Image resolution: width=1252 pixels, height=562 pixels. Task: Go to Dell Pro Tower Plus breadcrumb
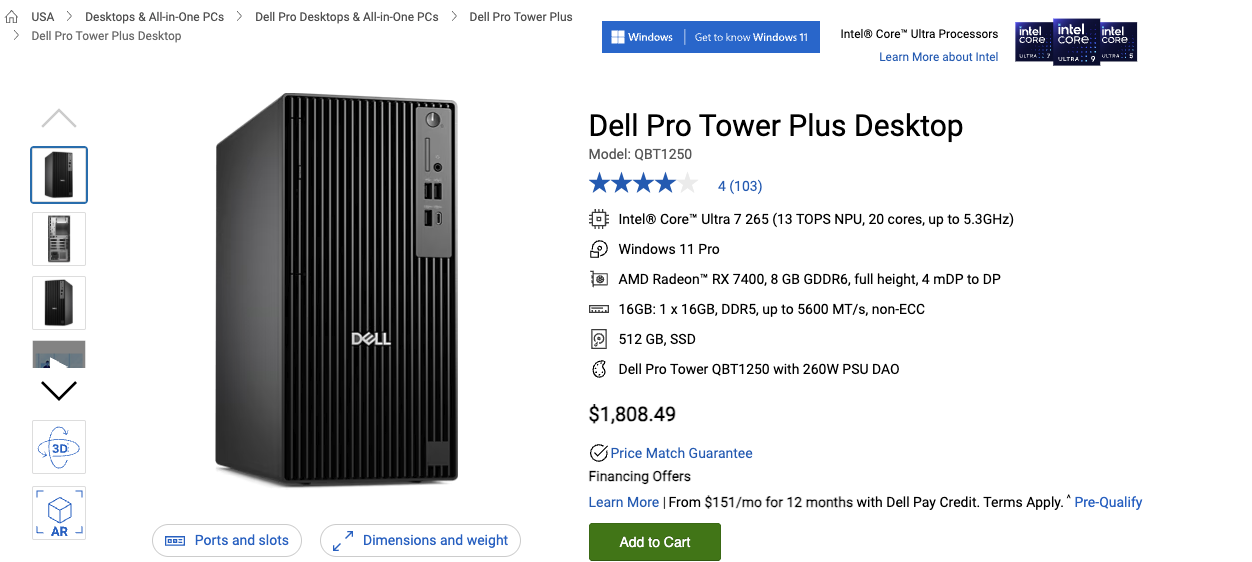pyautogui.click(x=520, y=17)
